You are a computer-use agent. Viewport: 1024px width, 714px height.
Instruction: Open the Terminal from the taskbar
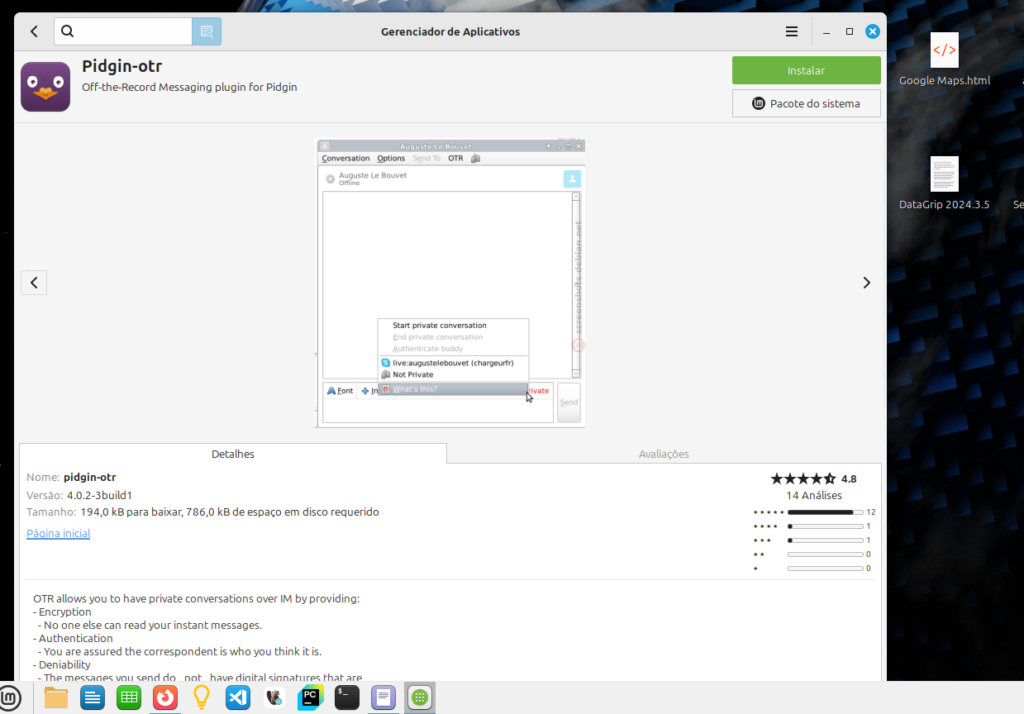tap(346, 698)
